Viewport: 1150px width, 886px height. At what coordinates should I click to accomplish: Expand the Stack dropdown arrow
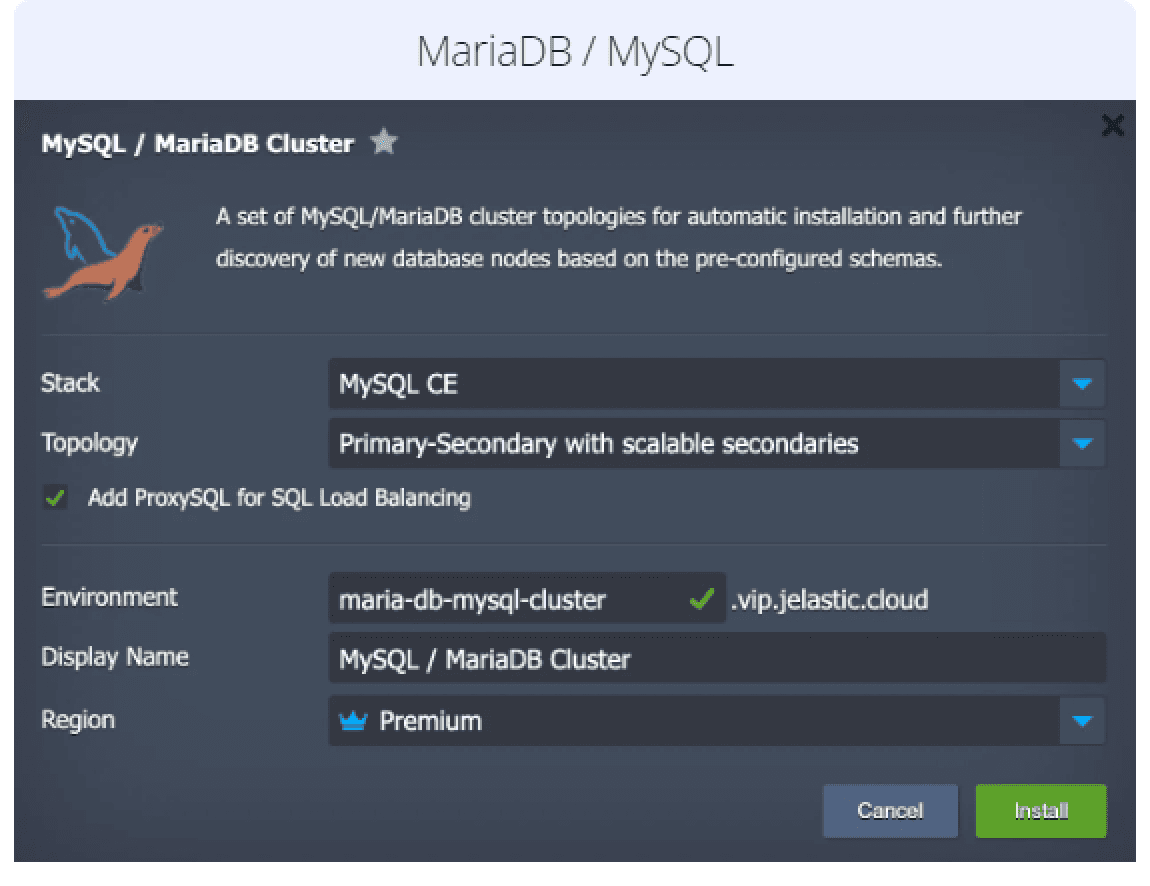tap(1082, 384)
